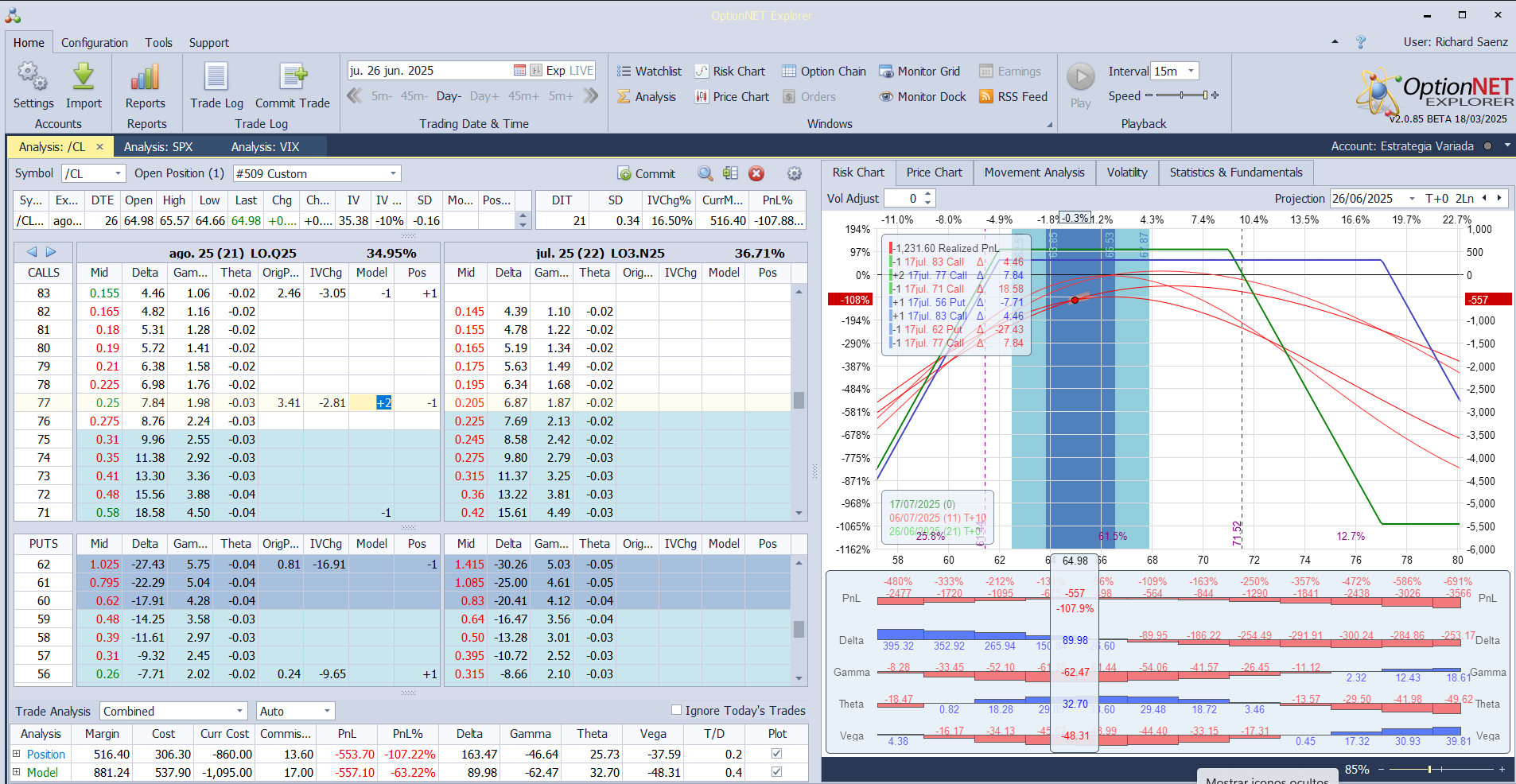Open the Movement Analysis tab

point(1034,173)
